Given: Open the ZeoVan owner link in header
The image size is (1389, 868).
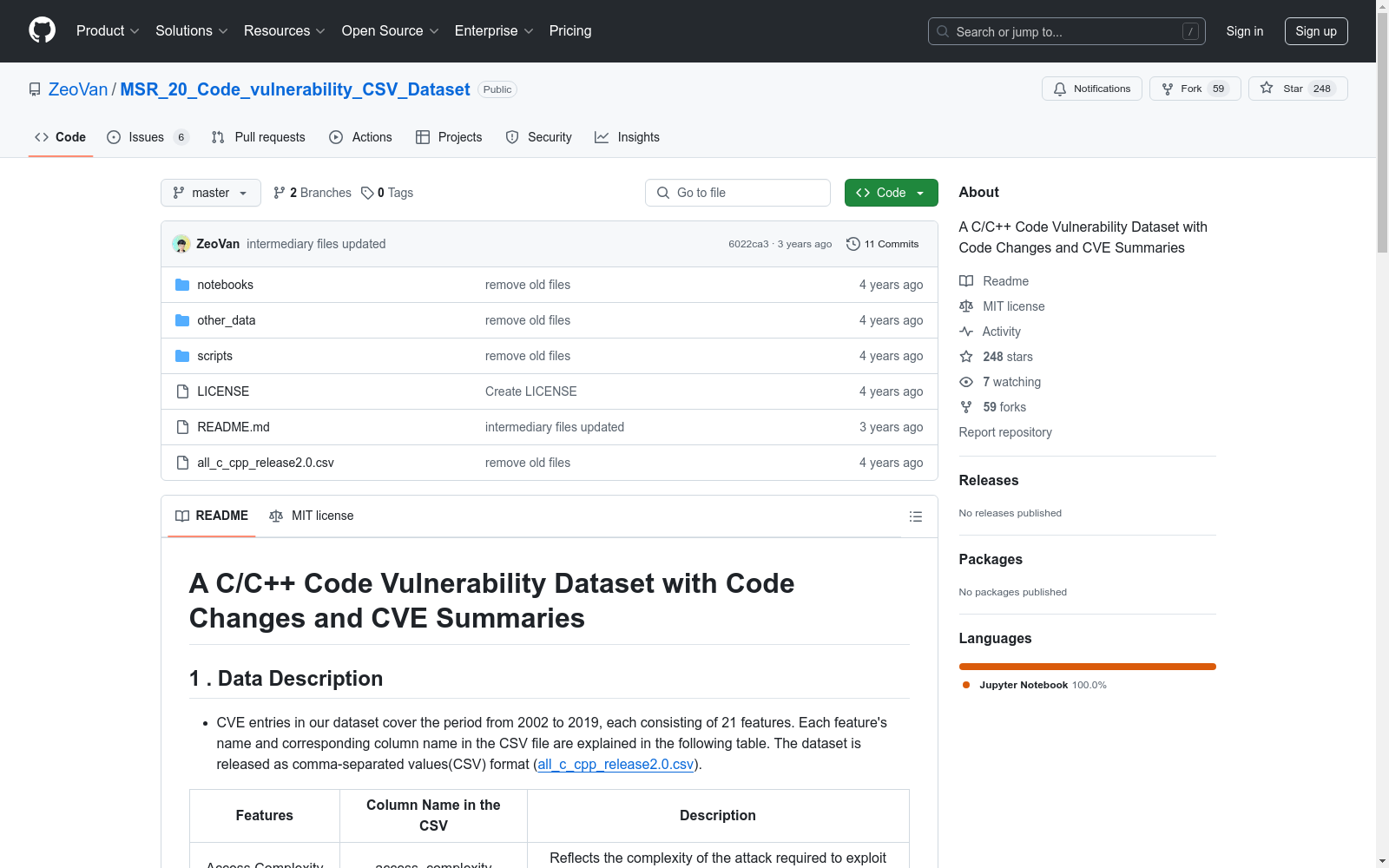Looking at the screenshot, I should (78, 89).
